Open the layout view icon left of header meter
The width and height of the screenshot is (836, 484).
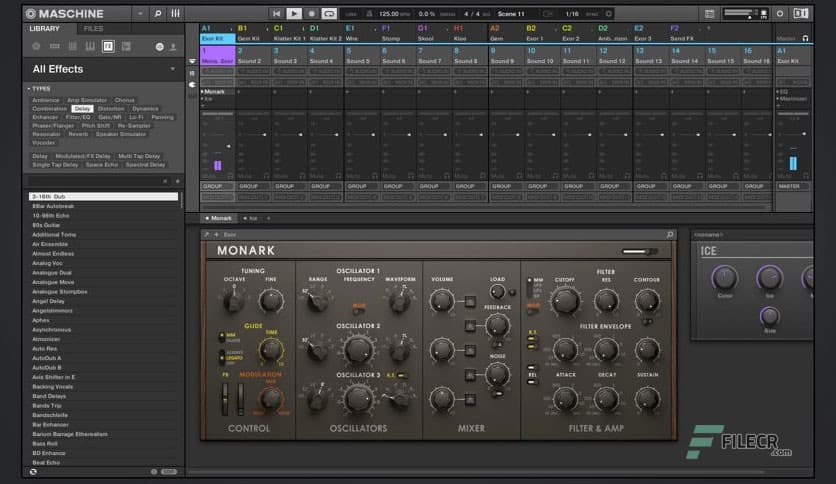pos(709,14)
